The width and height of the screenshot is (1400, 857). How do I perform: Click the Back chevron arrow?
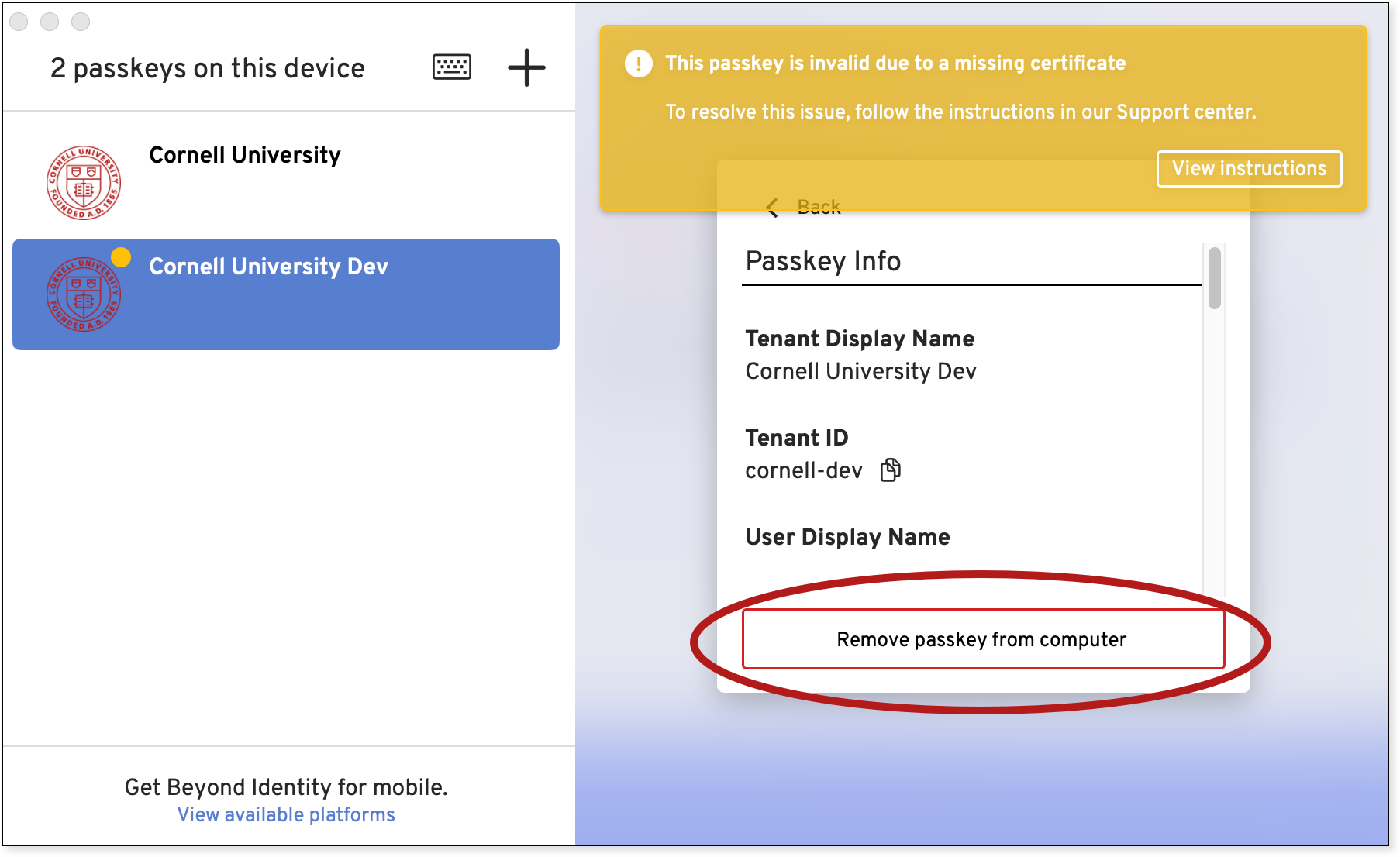pos(772,208)
